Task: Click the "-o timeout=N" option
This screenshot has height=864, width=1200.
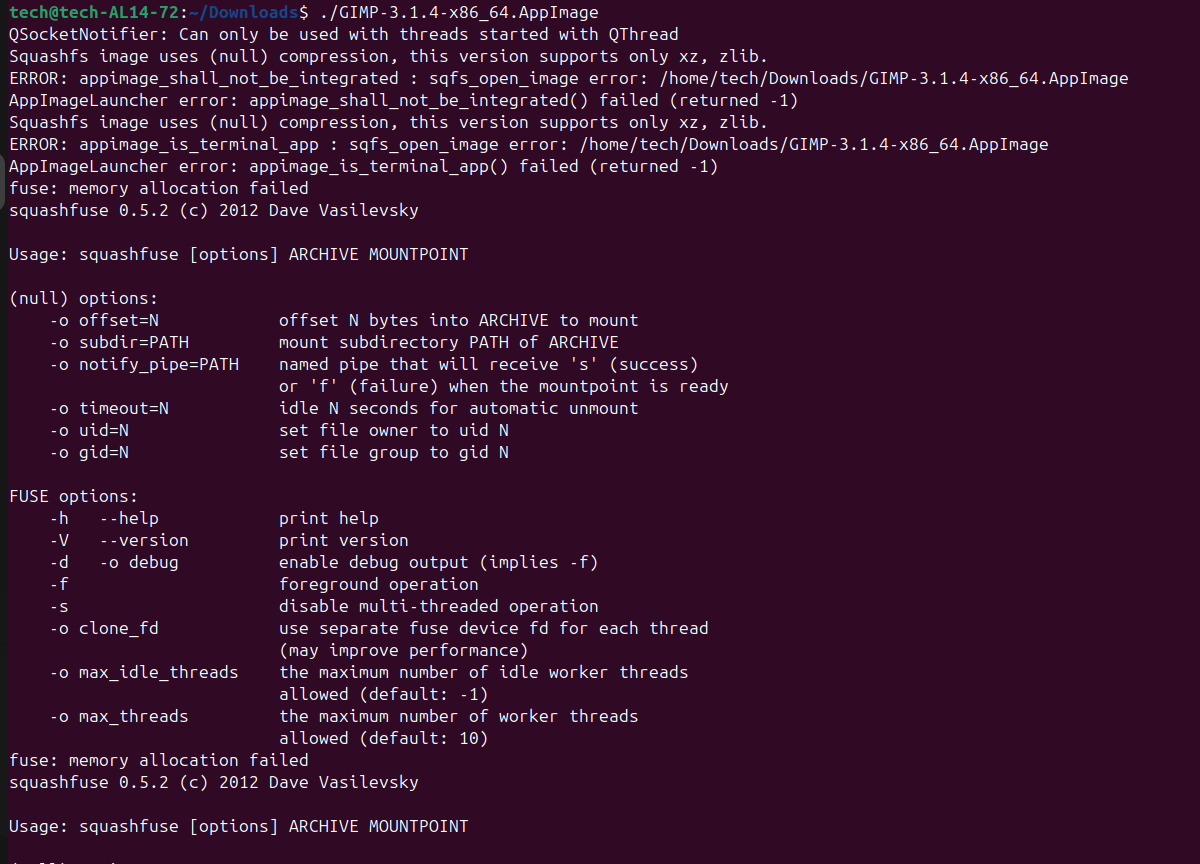Action: [x=109, y=409]
